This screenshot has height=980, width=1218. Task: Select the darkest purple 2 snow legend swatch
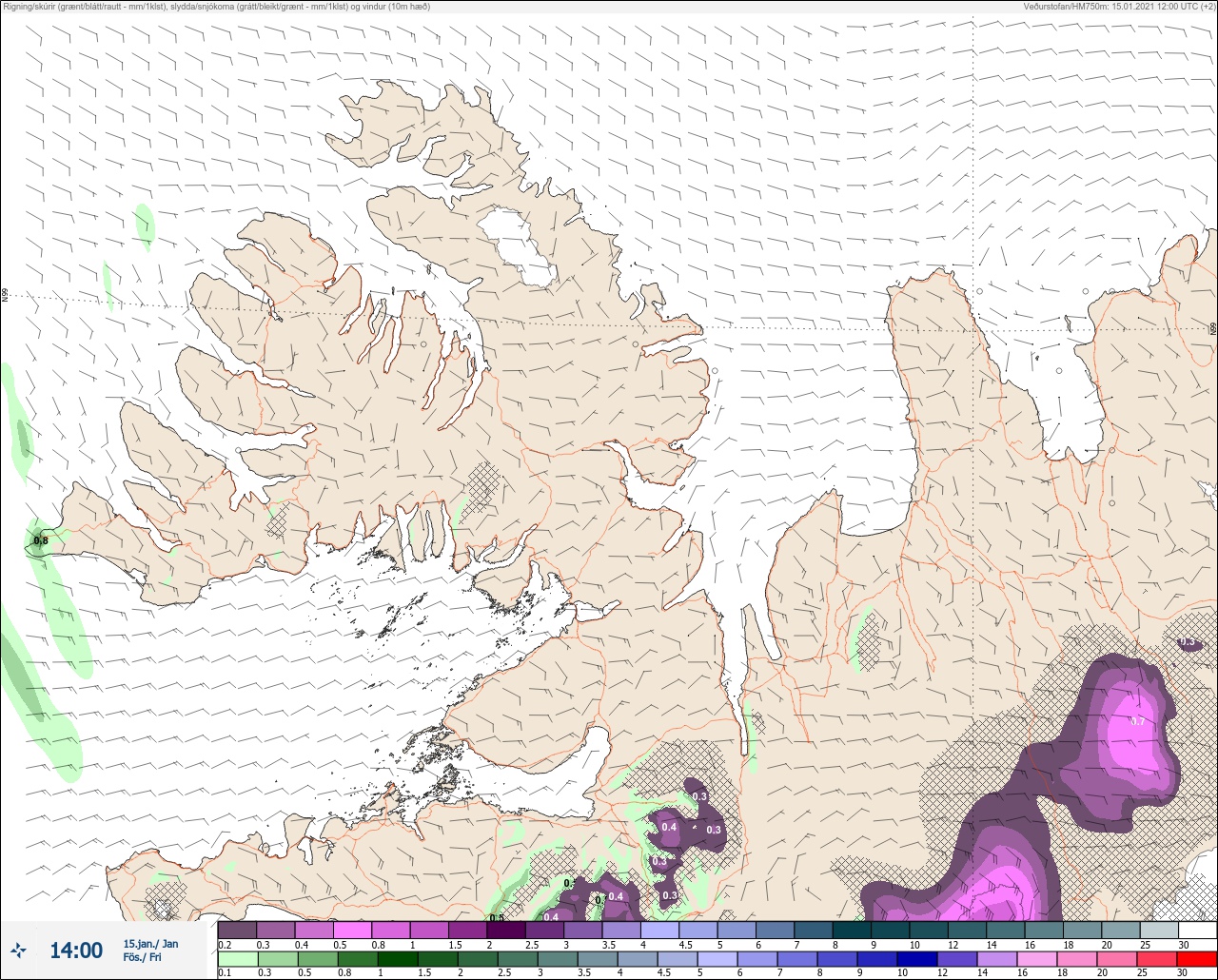tap(506, 930)
